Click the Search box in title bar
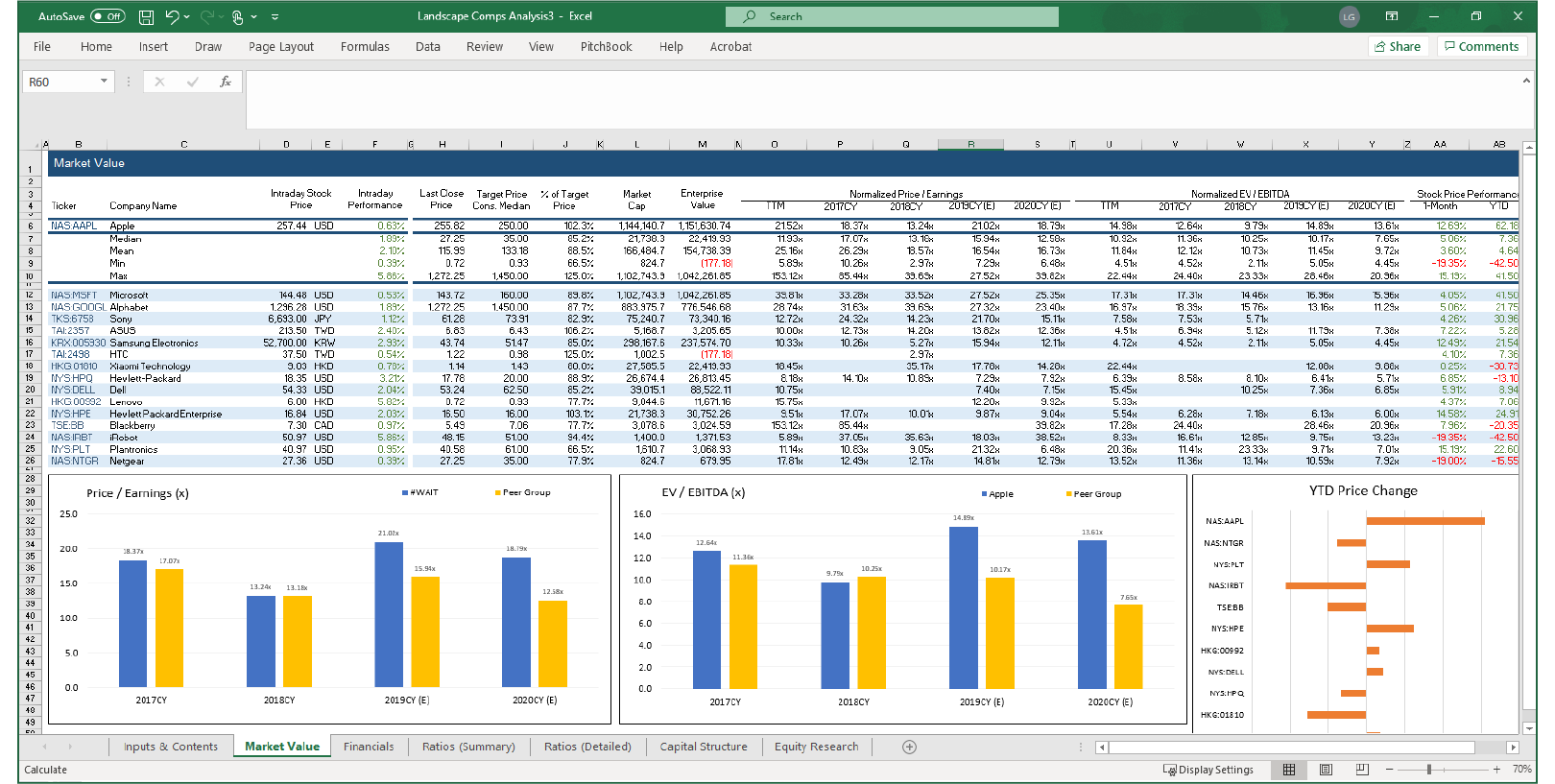 893,16
